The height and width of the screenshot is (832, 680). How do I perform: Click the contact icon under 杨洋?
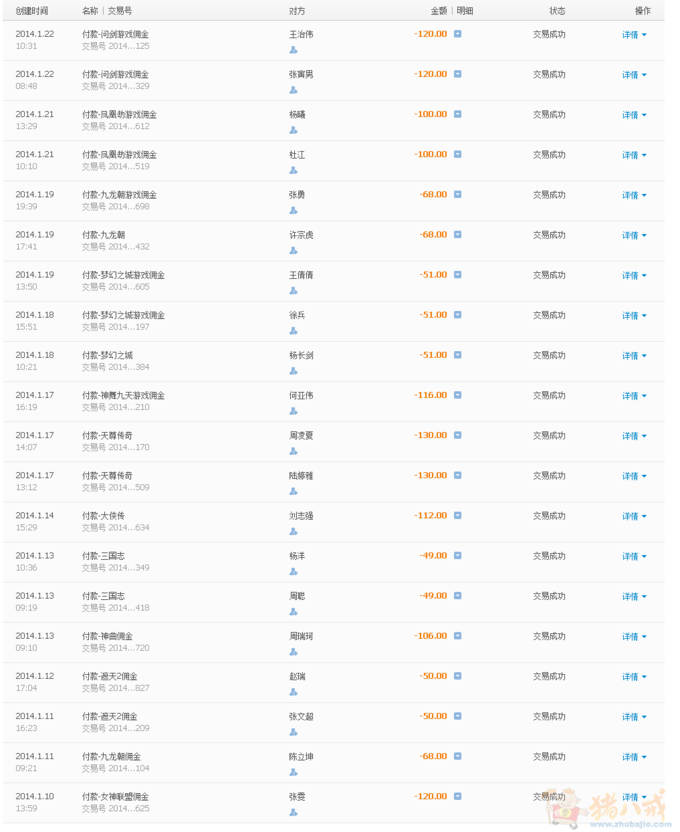click(293, 571)
